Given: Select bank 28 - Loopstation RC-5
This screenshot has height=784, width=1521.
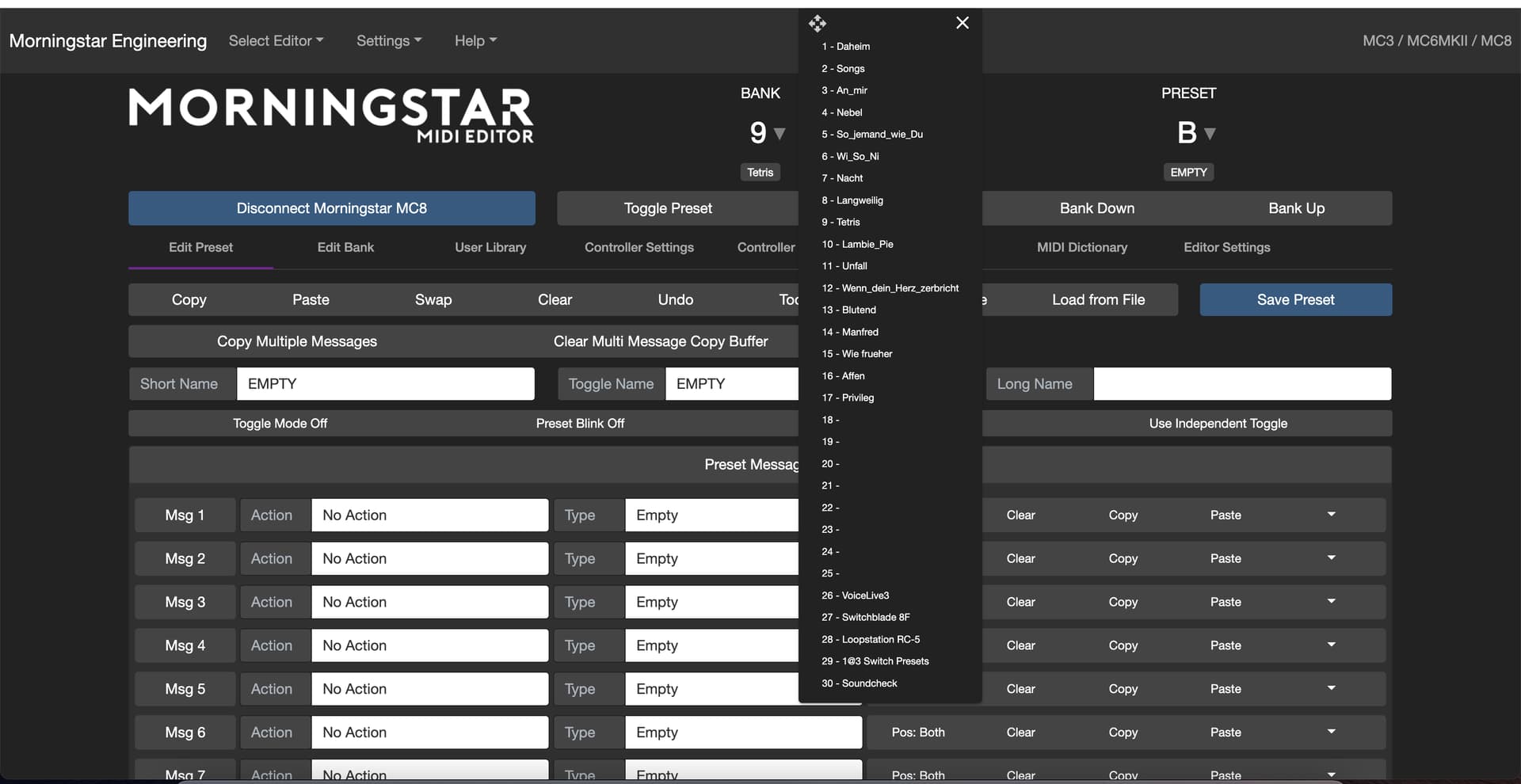Looking at the screenshot, I should pyautogui.click(x=871, y=639).
